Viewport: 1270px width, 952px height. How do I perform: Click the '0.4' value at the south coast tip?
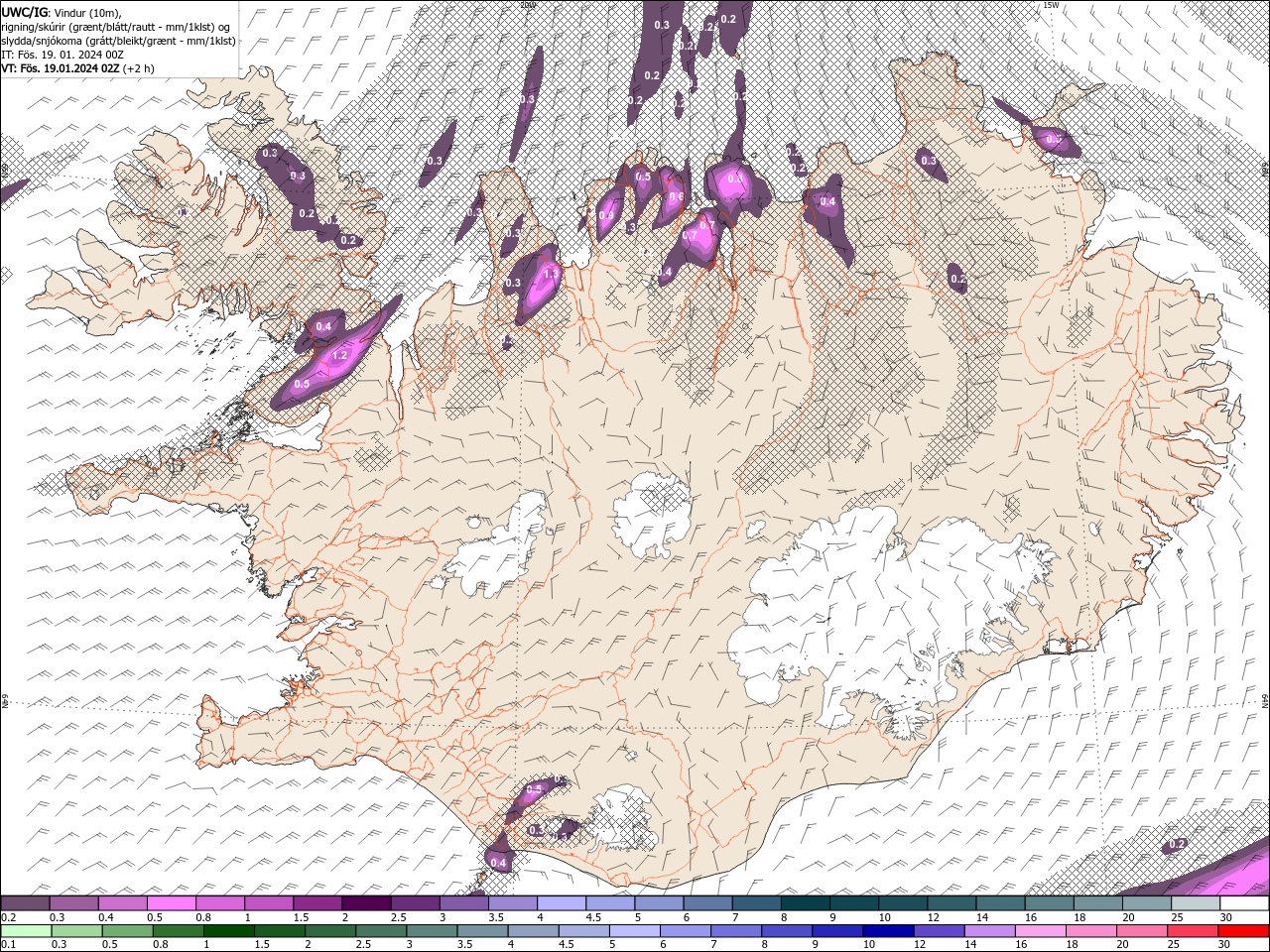(x=499, y=864)
